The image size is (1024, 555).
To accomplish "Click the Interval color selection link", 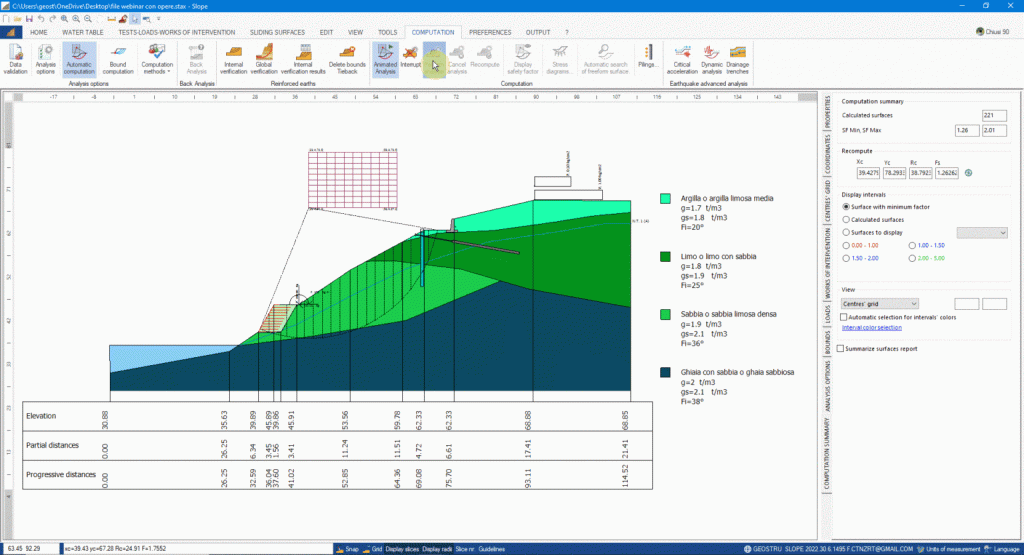I will [x=871, y=328].
